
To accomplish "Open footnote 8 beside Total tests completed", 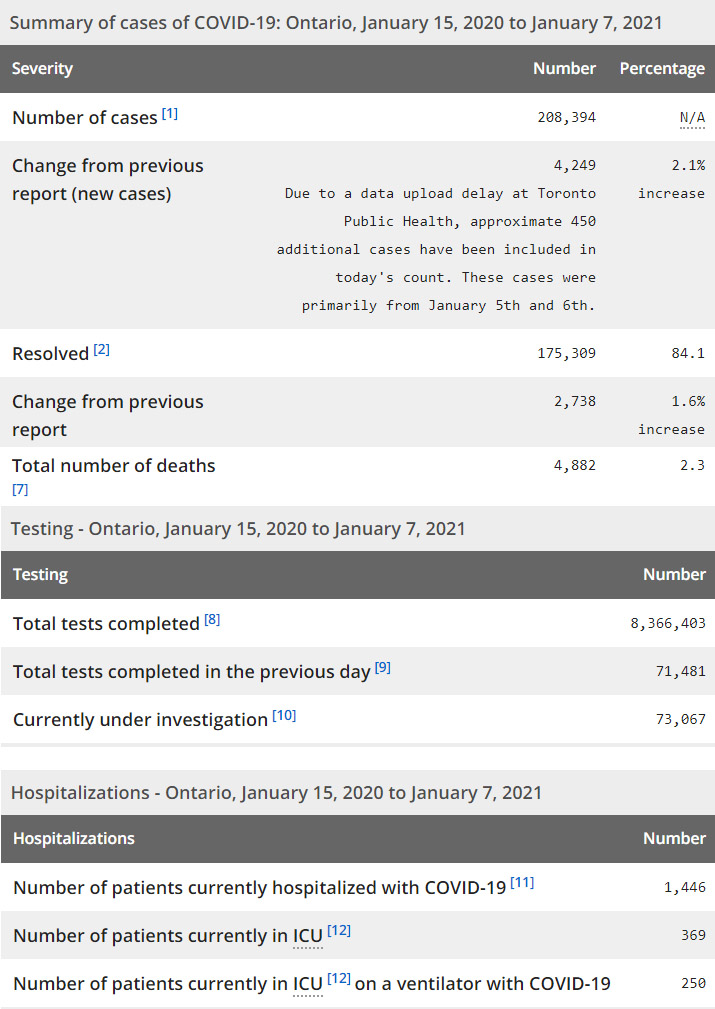I will 212,620.
